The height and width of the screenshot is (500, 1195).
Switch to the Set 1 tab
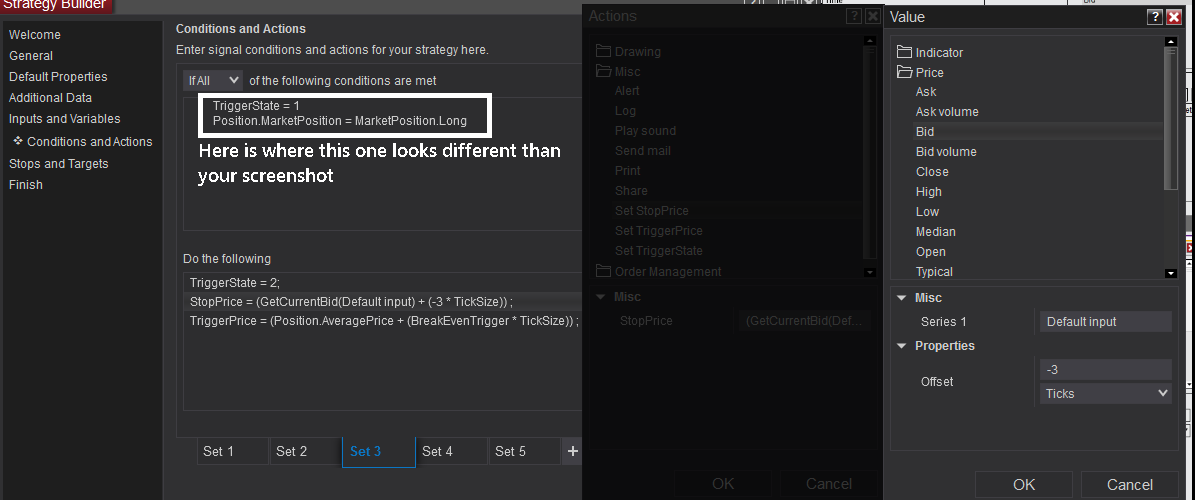(219, 451)
